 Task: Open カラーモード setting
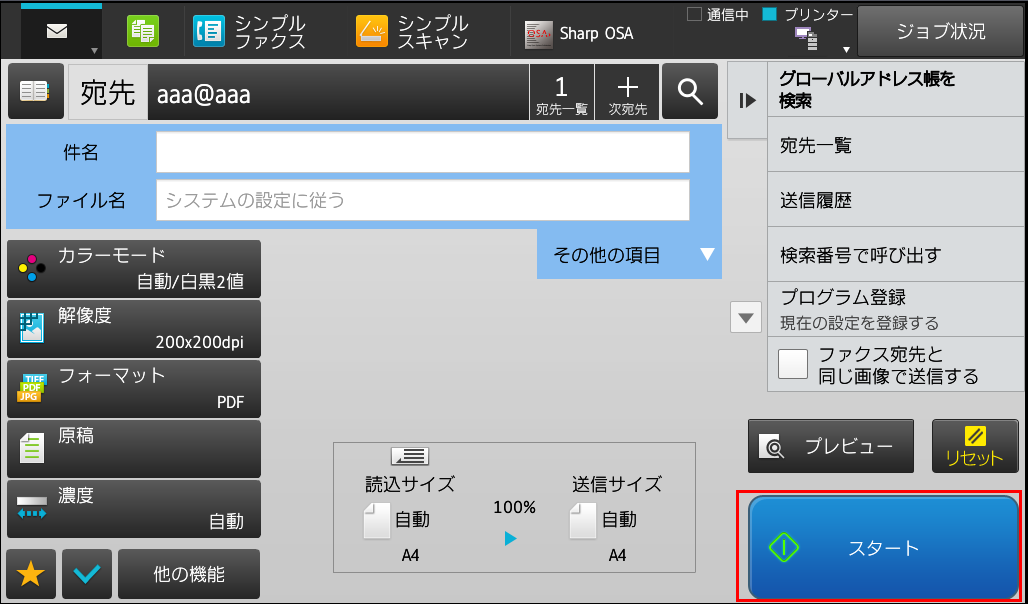point(134,269)
